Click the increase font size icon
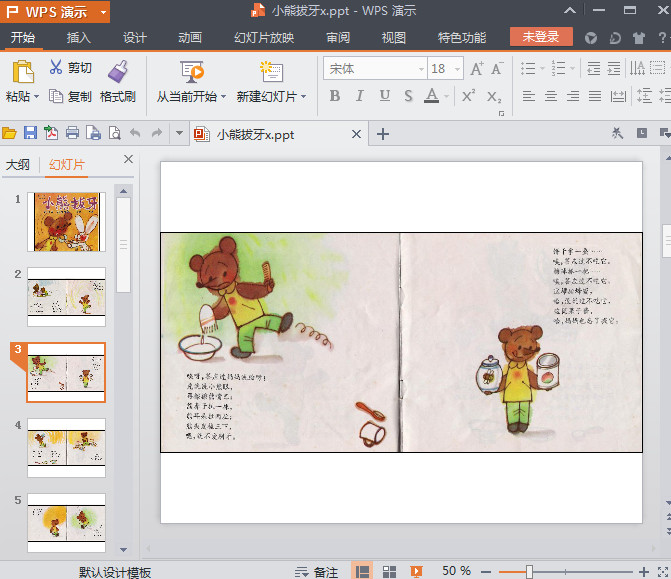The width and height of the screenshot is (671, 579). coord(476,69)
